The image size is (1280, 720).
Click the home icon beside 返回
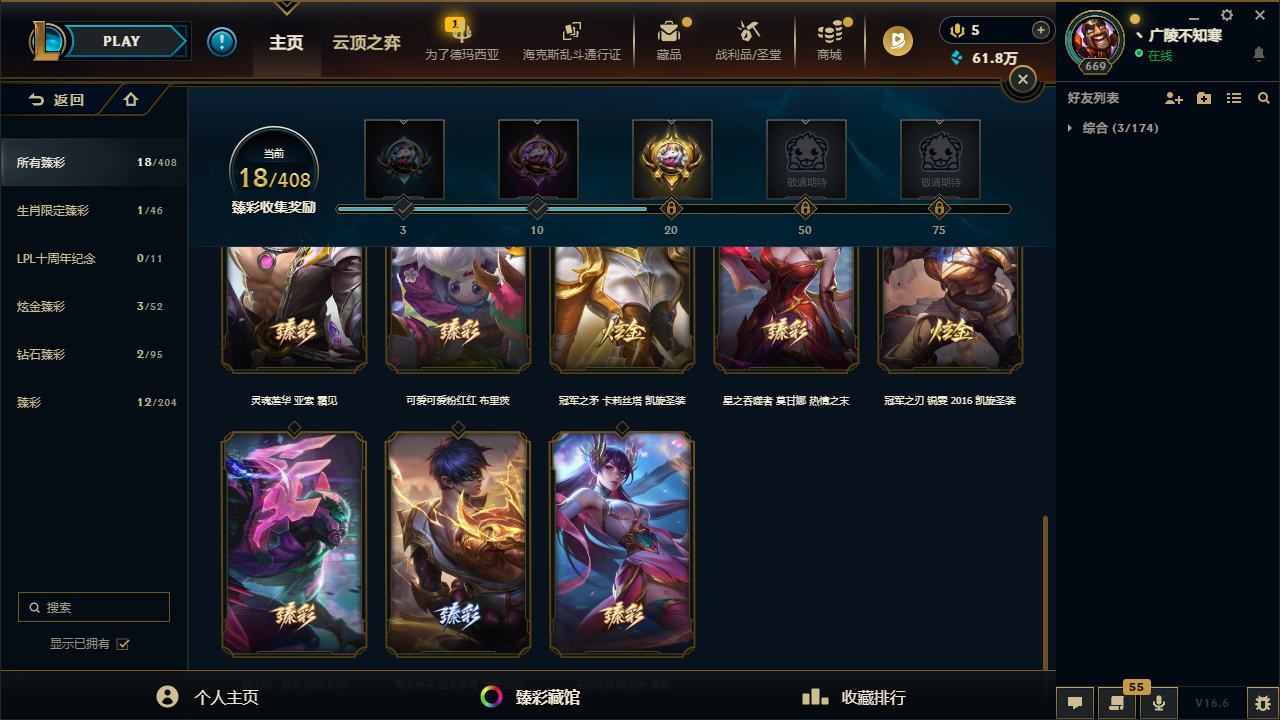(x=131, y=99)
